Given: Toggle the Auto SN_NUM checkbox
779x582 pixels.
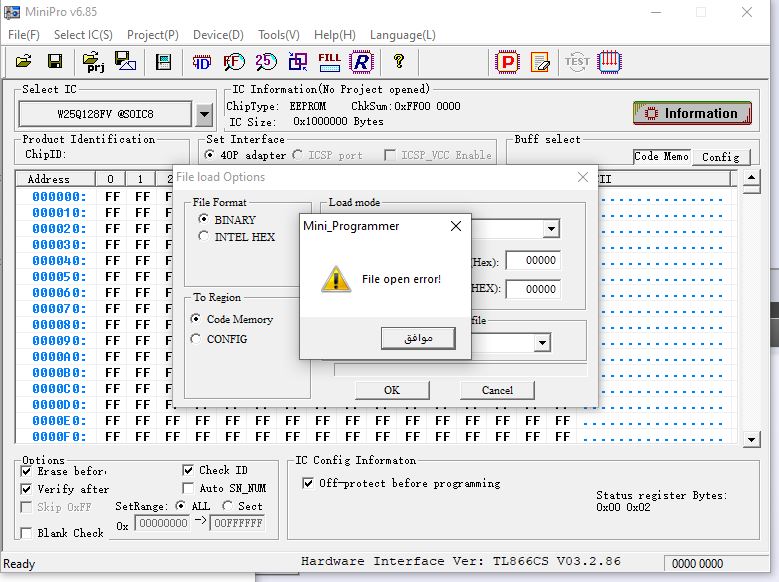Looking at the screenshot, I should tap(188, 488).
